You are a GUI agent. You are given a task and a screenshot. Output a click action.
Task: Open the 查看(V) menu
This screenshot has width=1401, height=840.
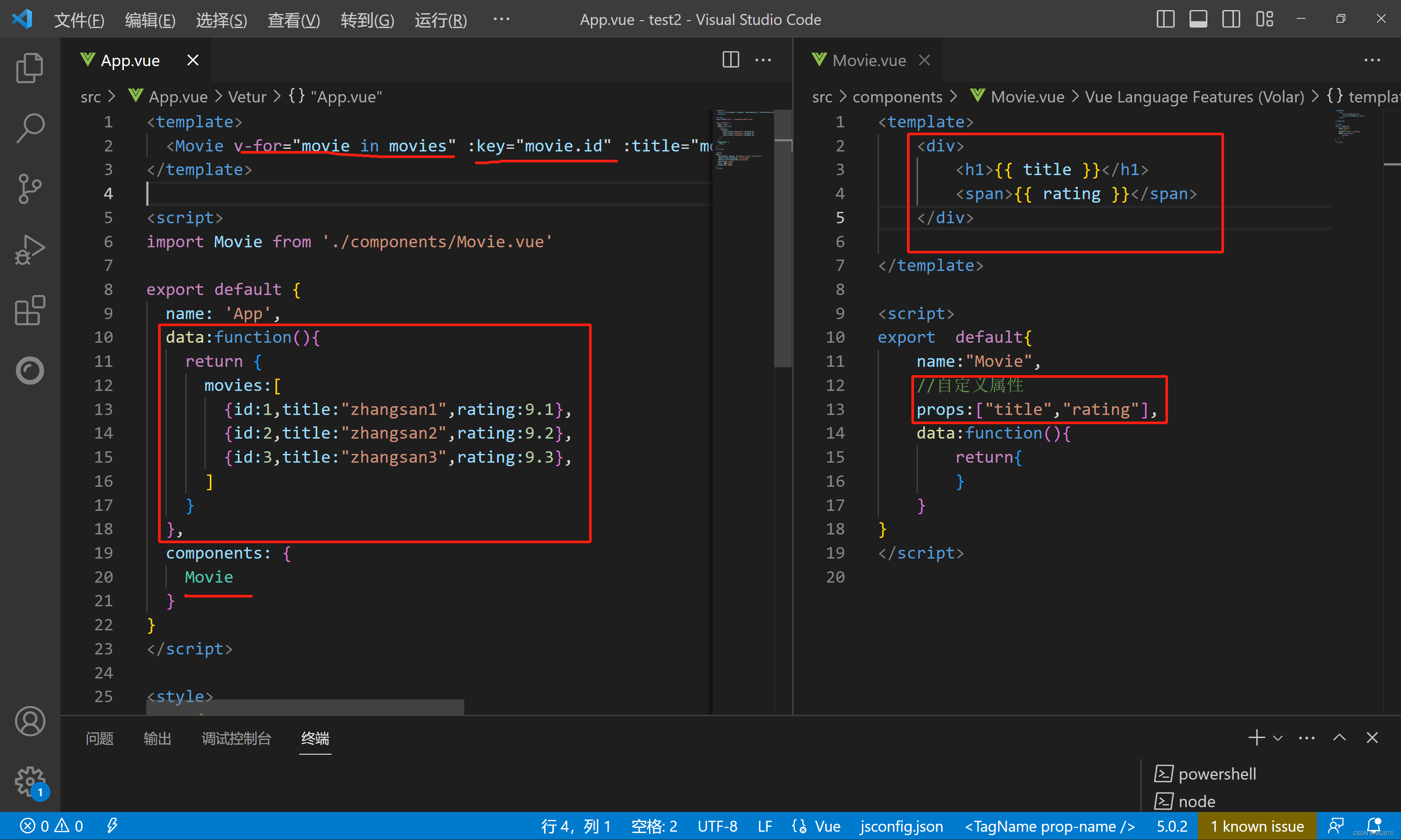pyautogui.click(x=293, y=21)
